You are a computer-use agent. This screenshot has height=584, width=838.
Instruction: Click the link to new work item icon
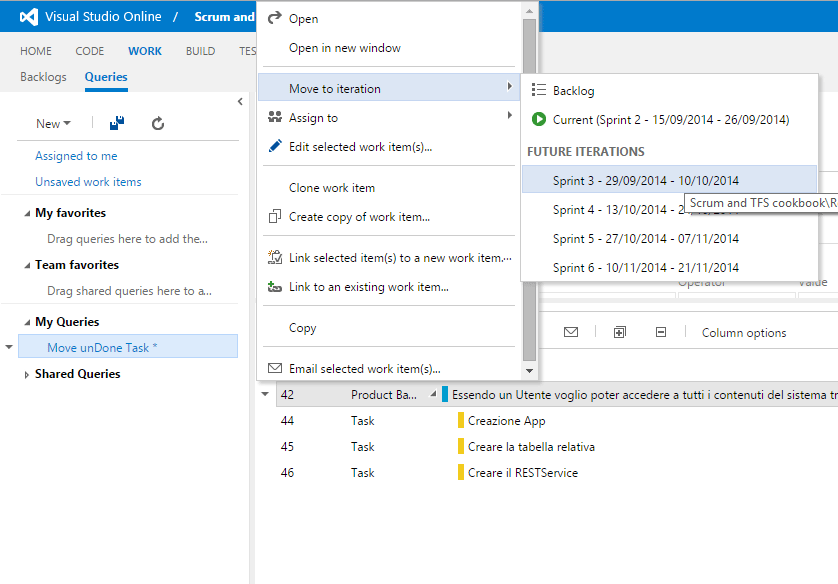click(275, 257)
